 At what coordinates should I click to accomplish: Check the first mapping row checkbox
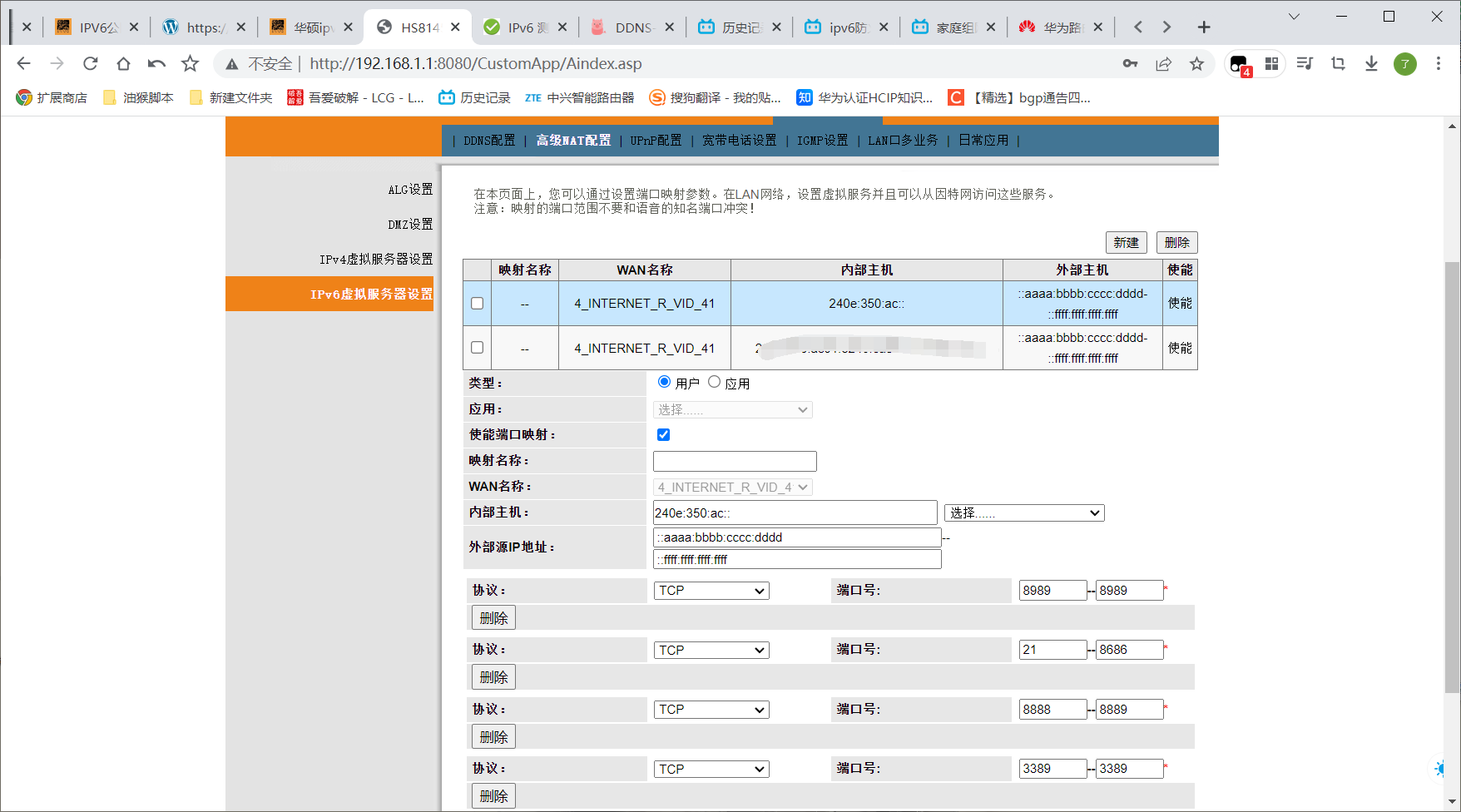point(477,303)
